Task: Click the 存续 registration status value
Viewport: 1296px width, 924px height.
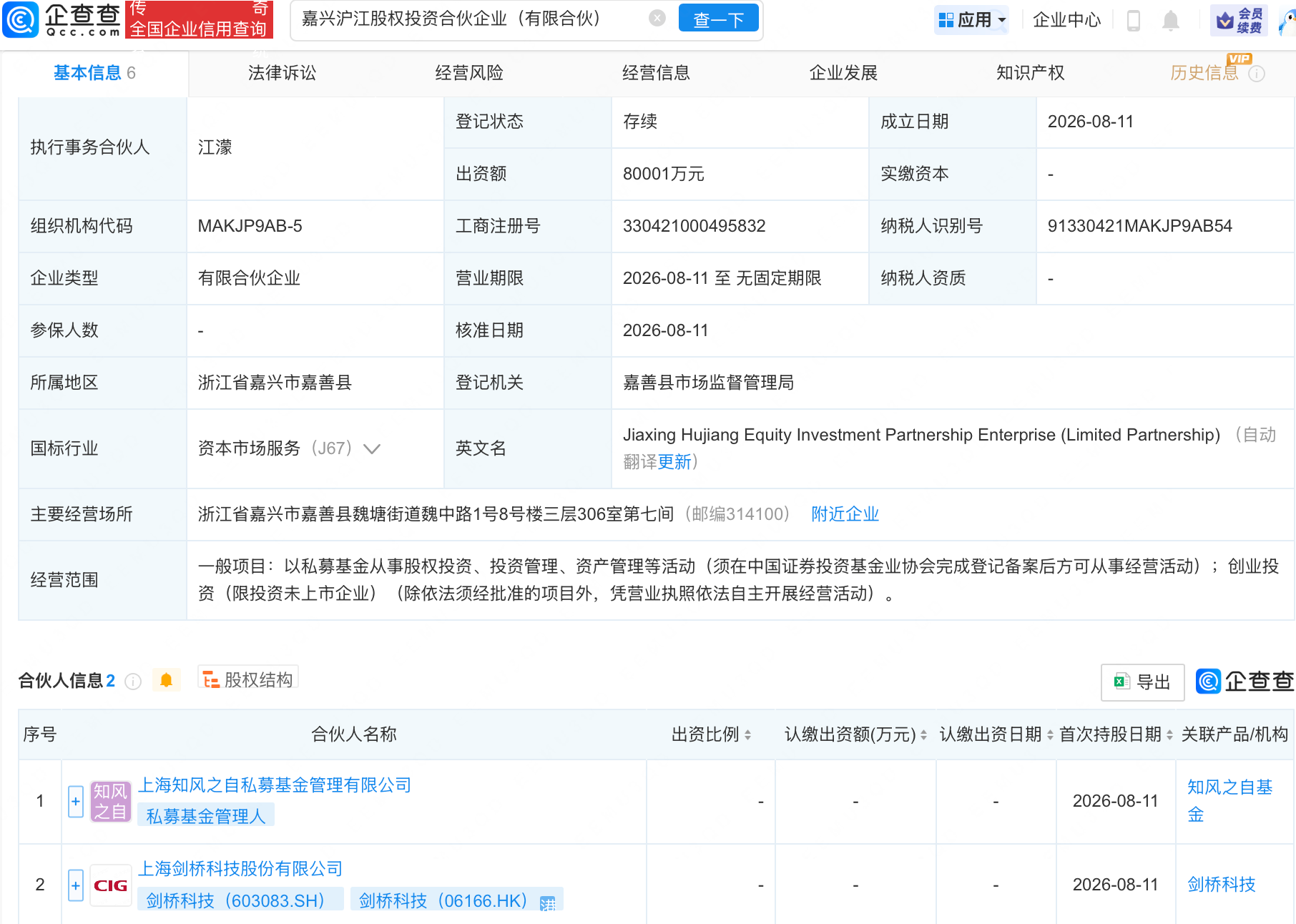Action: pyautogui.click(x=640, y=122)
